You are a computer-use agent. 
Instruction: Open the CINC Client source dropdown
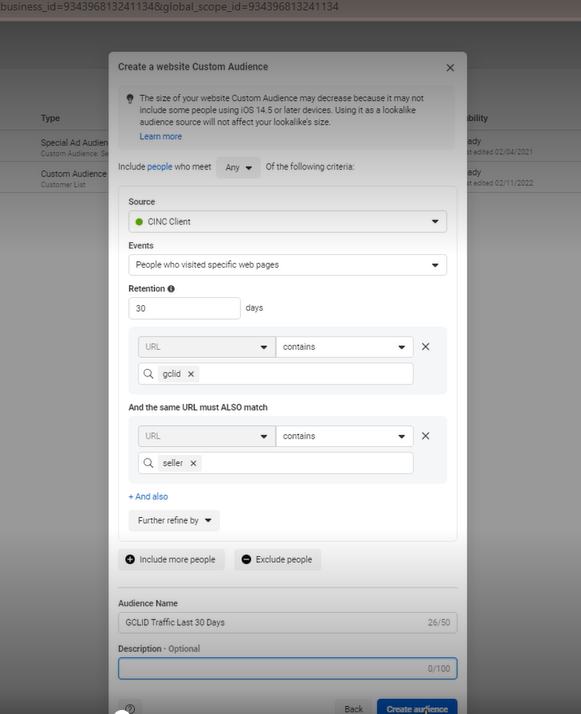287,221
